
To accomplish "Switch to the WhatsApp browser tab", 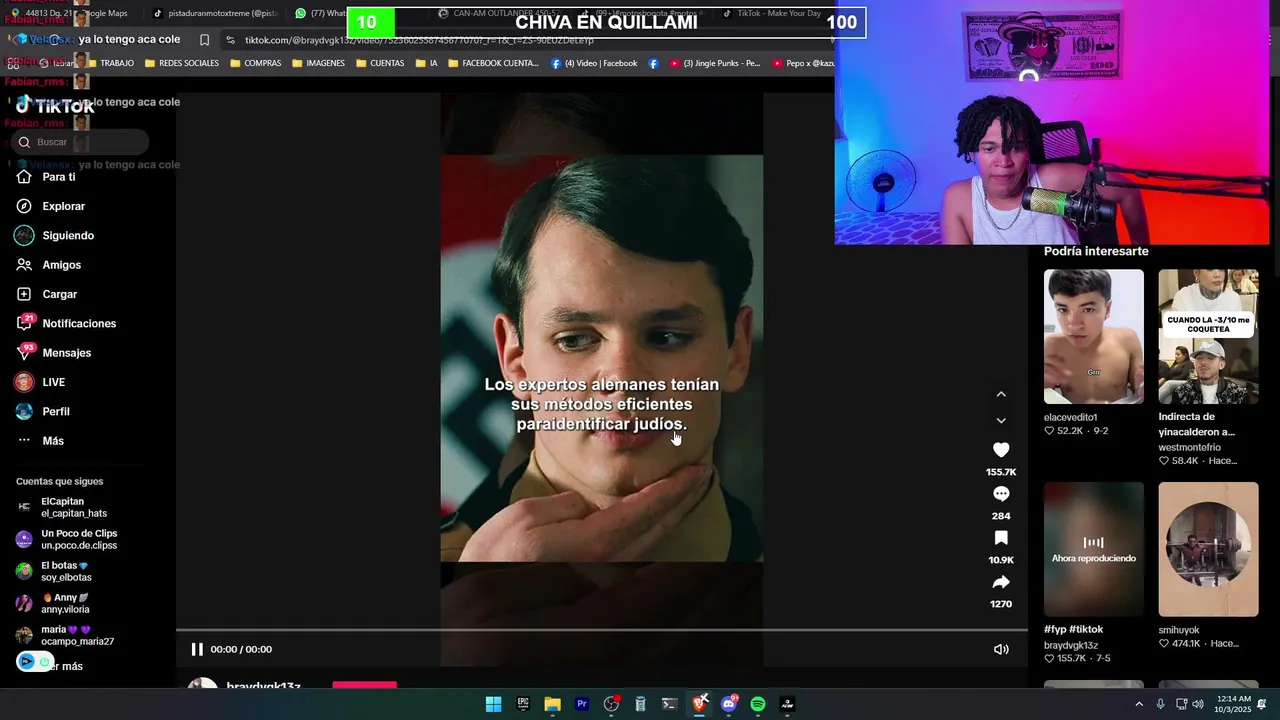I will pyautogui.click(x=320, y=14).
